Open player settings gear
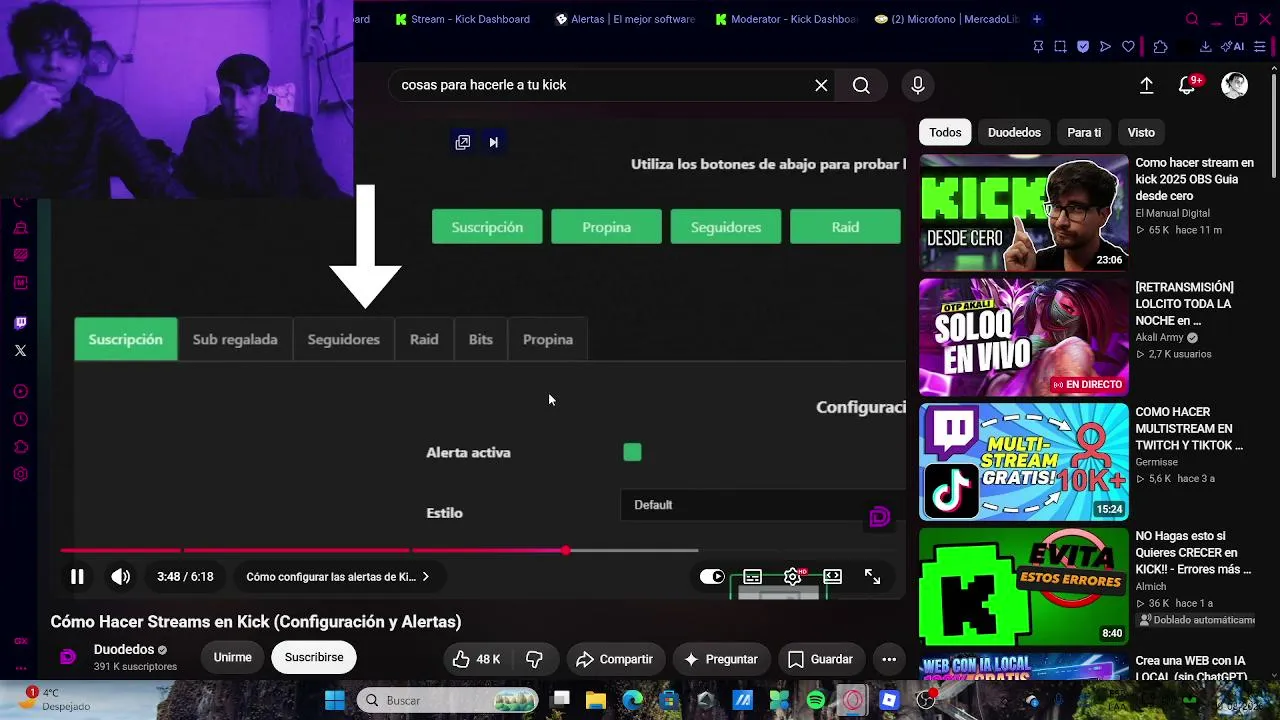Viewport: 1280px width, 720px height. click(x=793, y=577)
